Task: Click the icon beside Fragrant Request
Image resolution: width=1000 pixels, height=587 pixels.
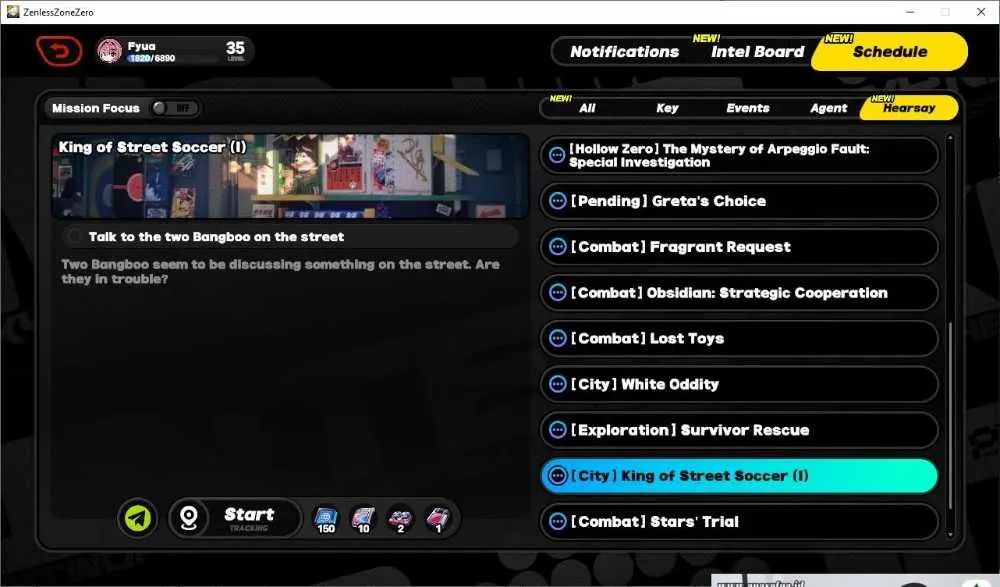Action: click(x=557, y=247)
